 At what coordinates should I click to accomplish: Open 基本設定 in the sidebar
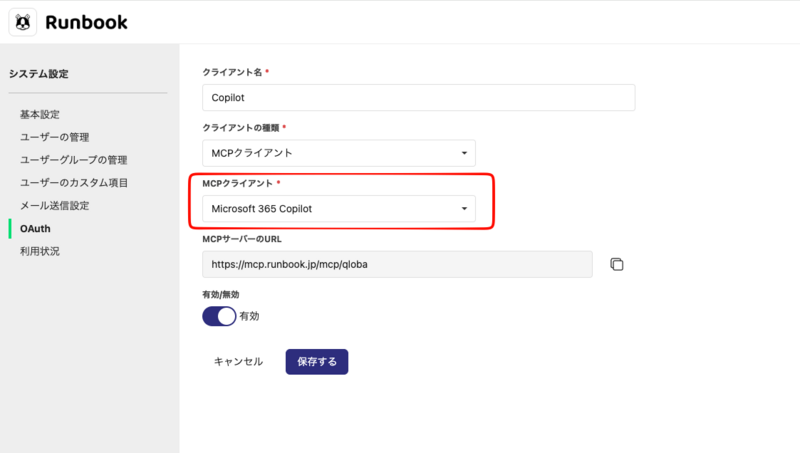[x=40, y=114]
